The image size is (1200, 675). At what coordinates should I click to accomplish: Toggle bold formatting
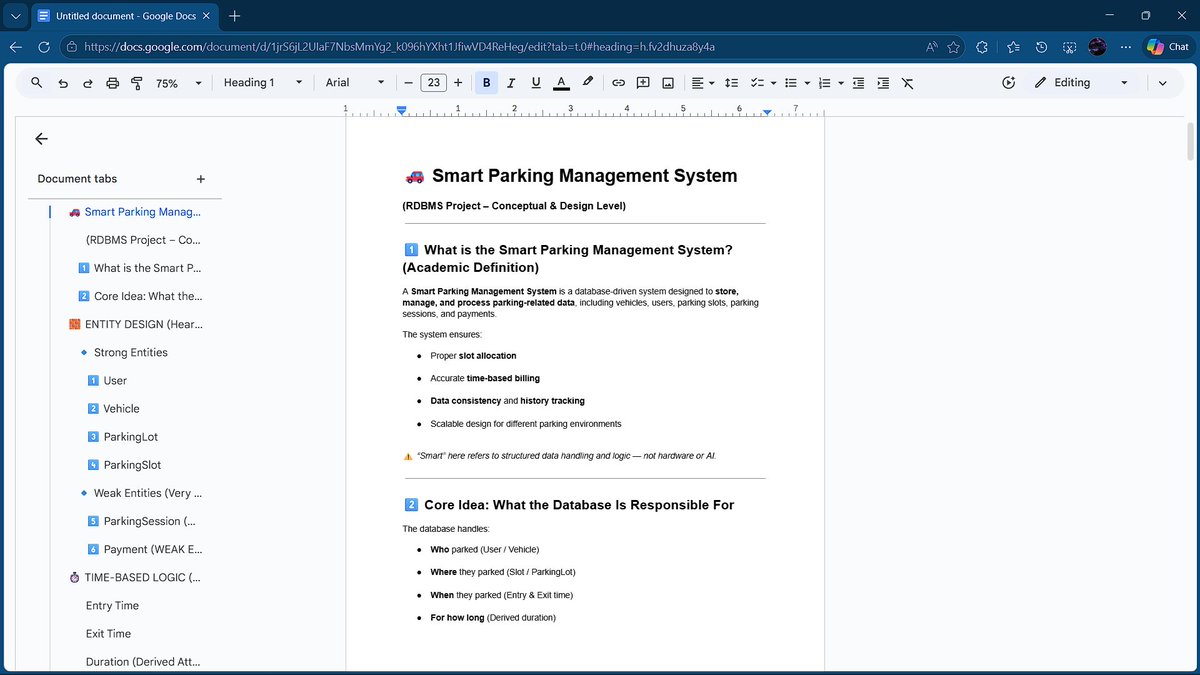[487, 83]
